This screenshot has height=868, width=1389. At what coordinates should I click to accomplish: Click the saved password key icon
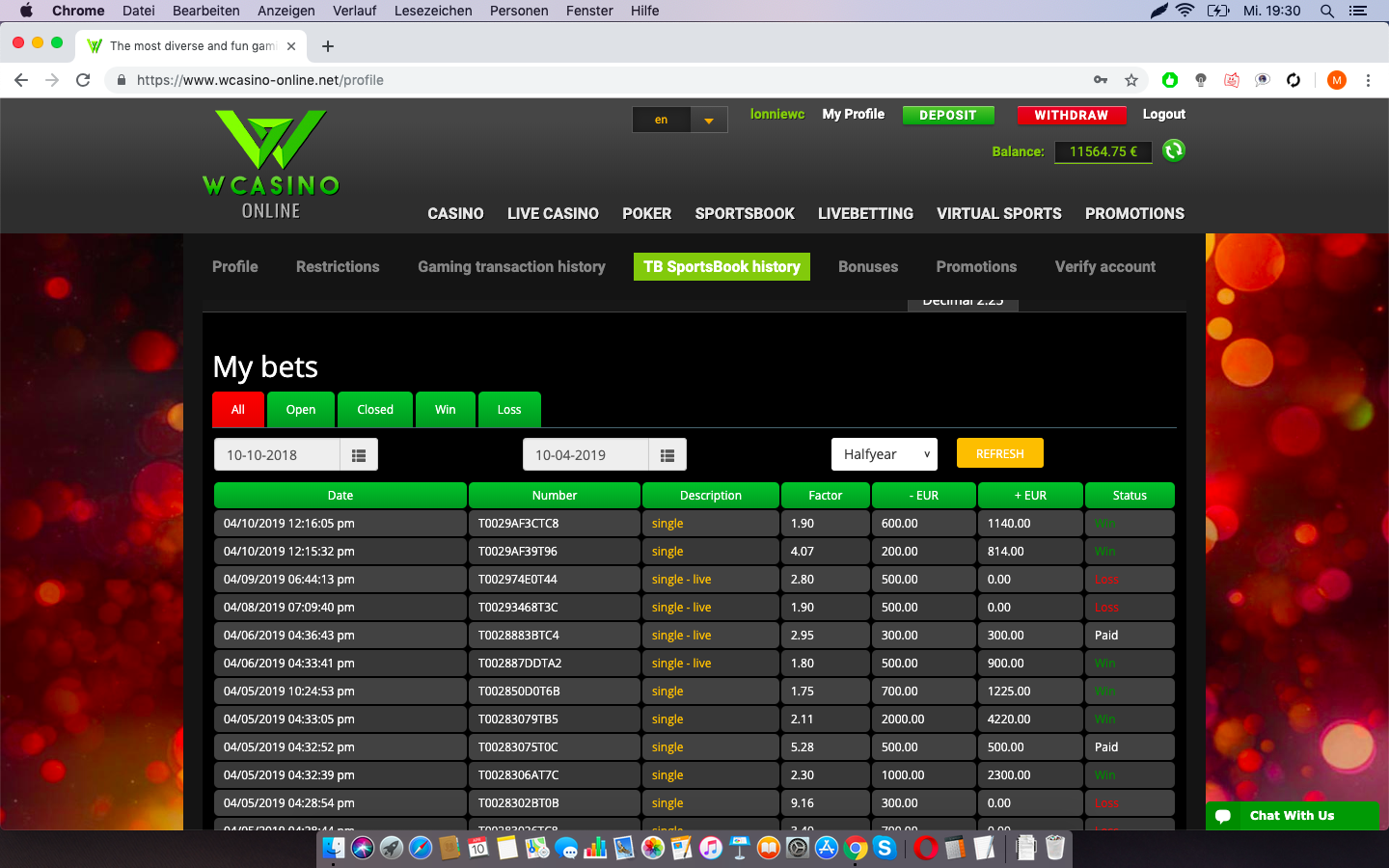pyautogui.click(x=1101, y=80)
